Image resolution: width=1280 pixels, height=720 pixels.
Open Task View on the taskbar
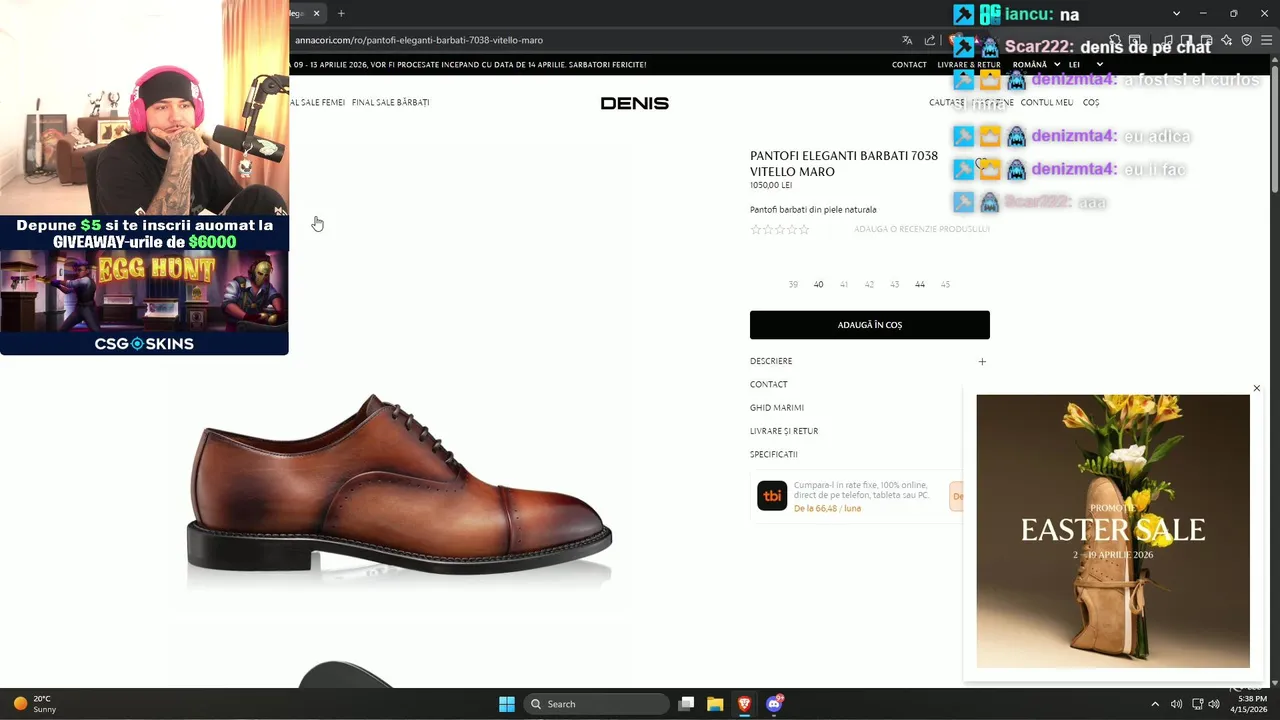pyautogui.click(x=686, y=704)
